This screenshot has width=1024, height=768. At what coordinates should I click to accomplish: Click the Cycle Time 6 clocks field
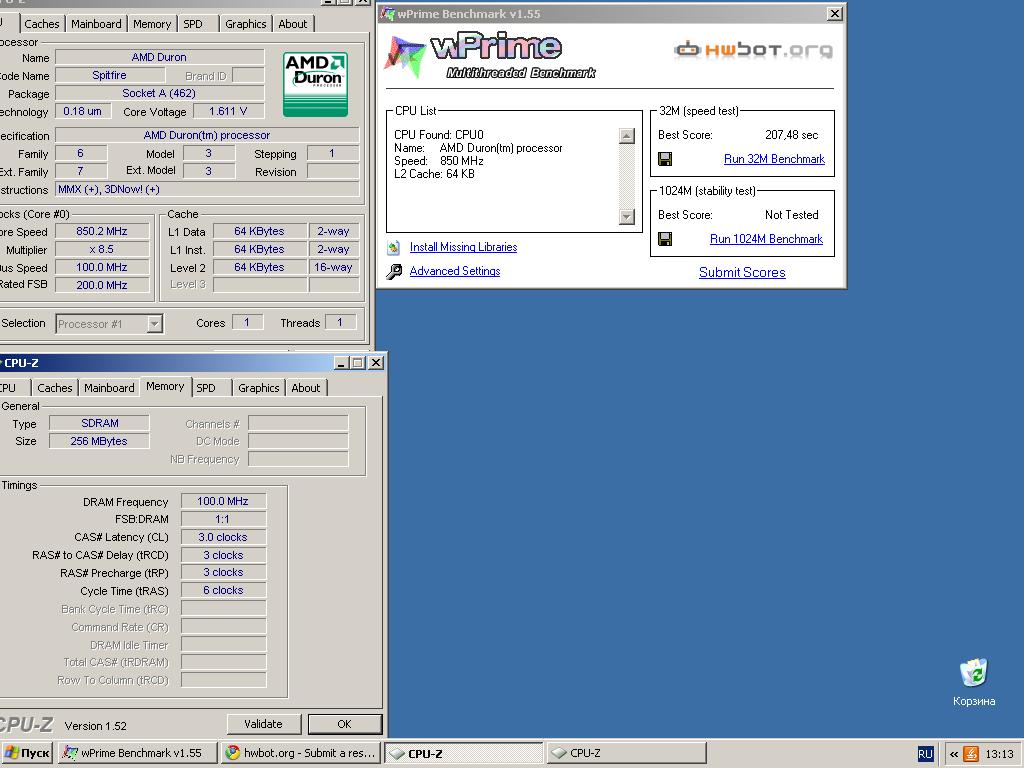pyautogui.click(x=223, y=590)
